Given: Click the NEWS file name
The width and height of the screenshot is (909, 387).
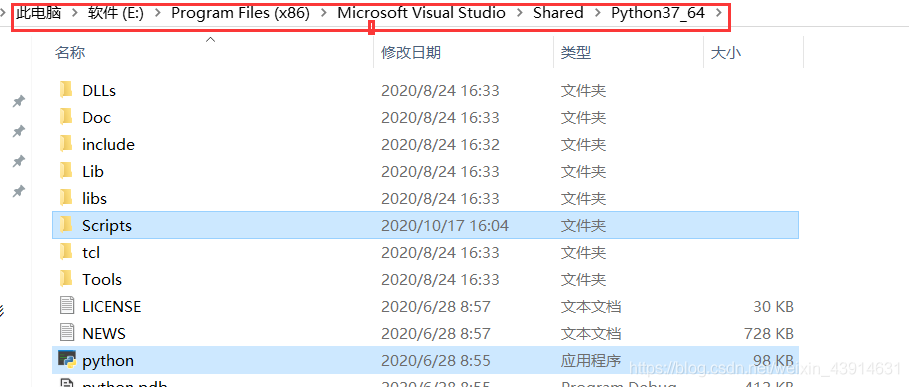Looking at the screenshot, I should click(104, 334).
